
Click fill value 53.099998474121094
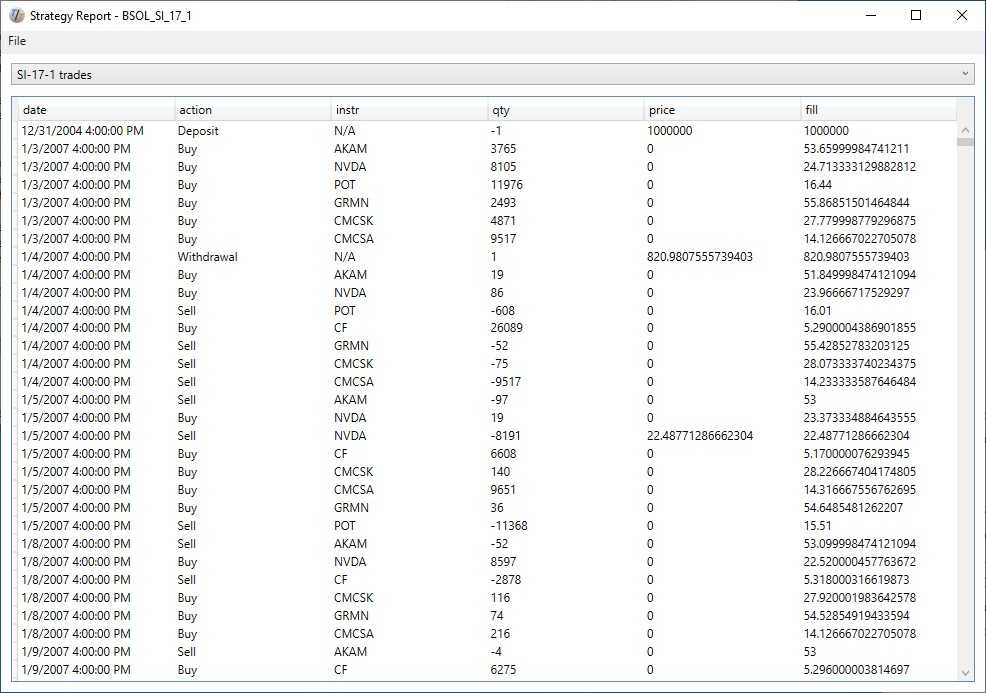coord(860,543)
